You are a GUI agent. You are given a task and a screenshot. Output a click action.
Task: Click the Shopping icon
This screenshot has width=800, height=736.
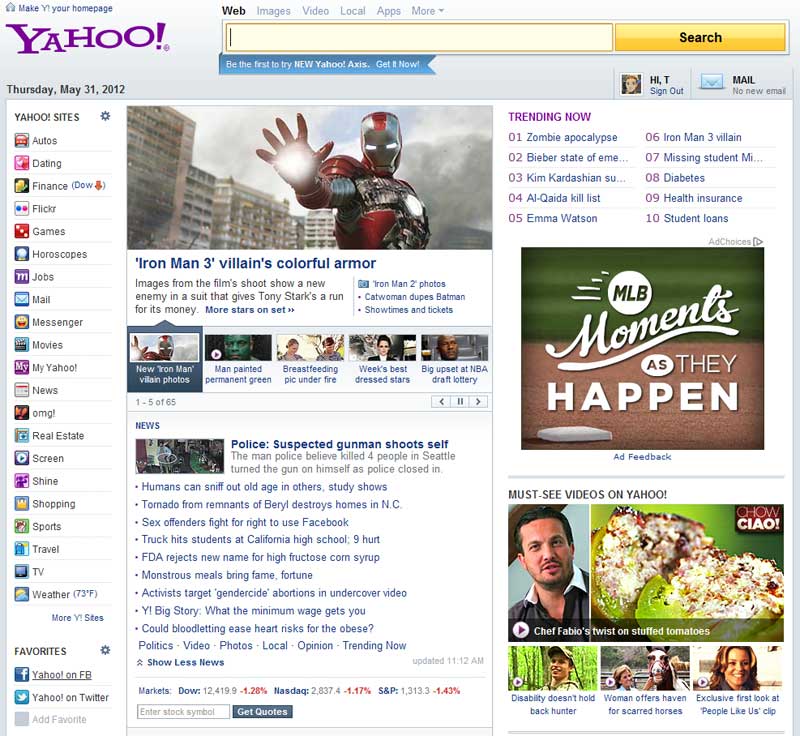coord(21,503)
